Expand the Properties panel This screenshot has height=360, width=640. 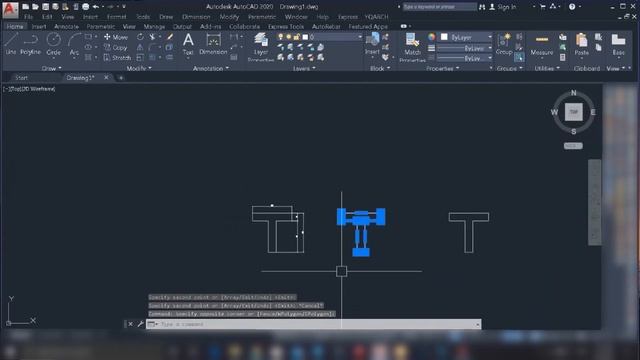click(442, 68)
